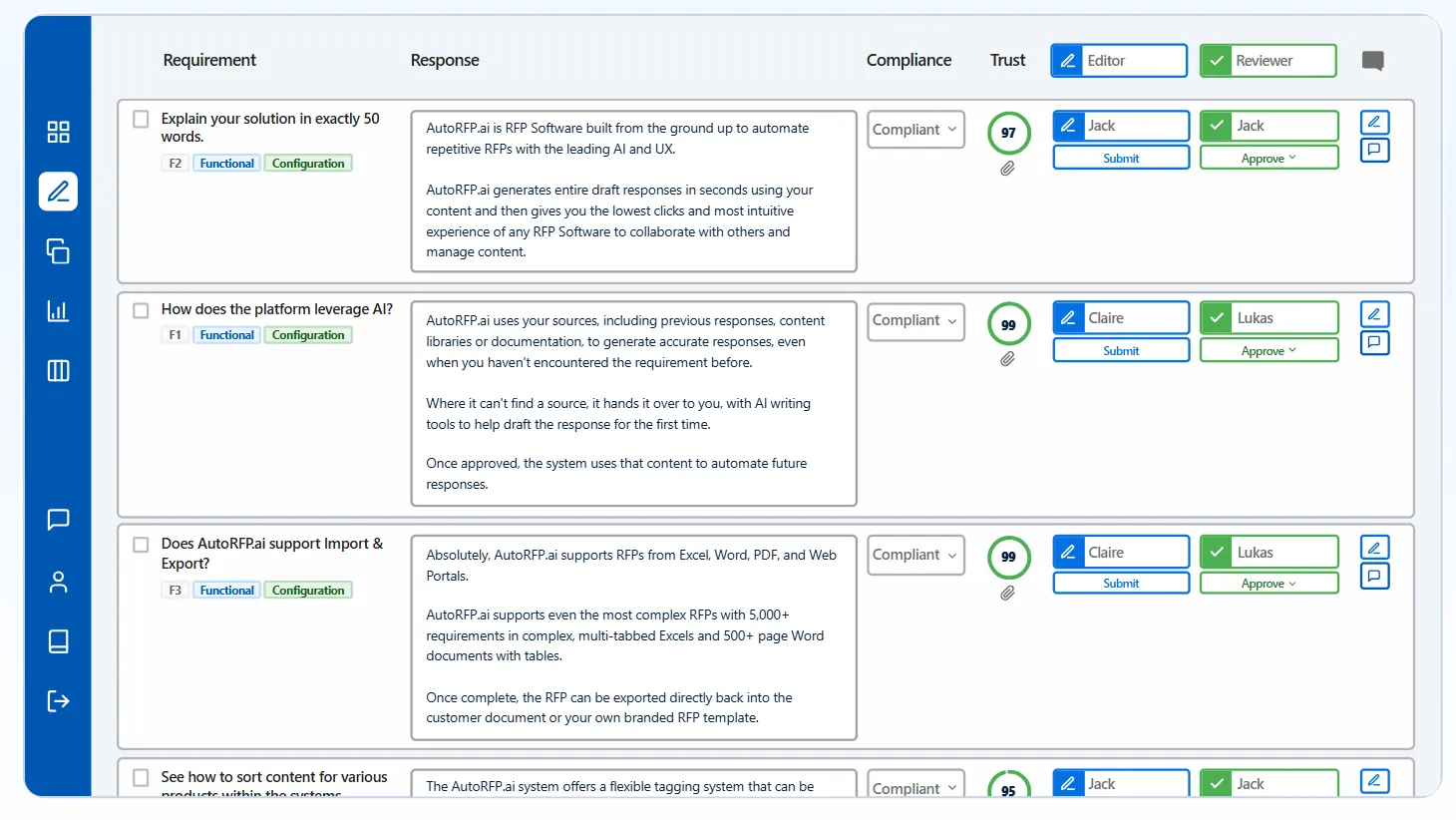
Task: Check the 'How does the platform leverage AI?' checkbox
Action: 141,310
